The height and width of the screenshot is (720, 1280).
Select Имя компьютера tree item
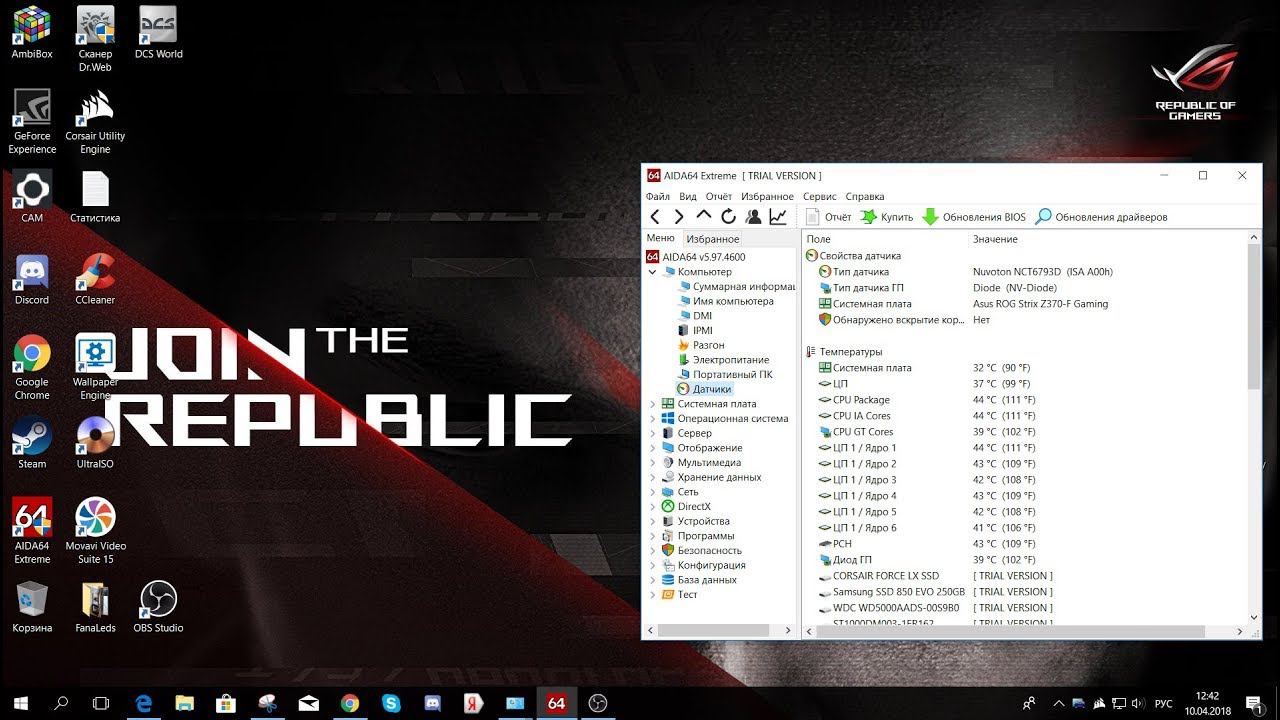pos(725,301)
